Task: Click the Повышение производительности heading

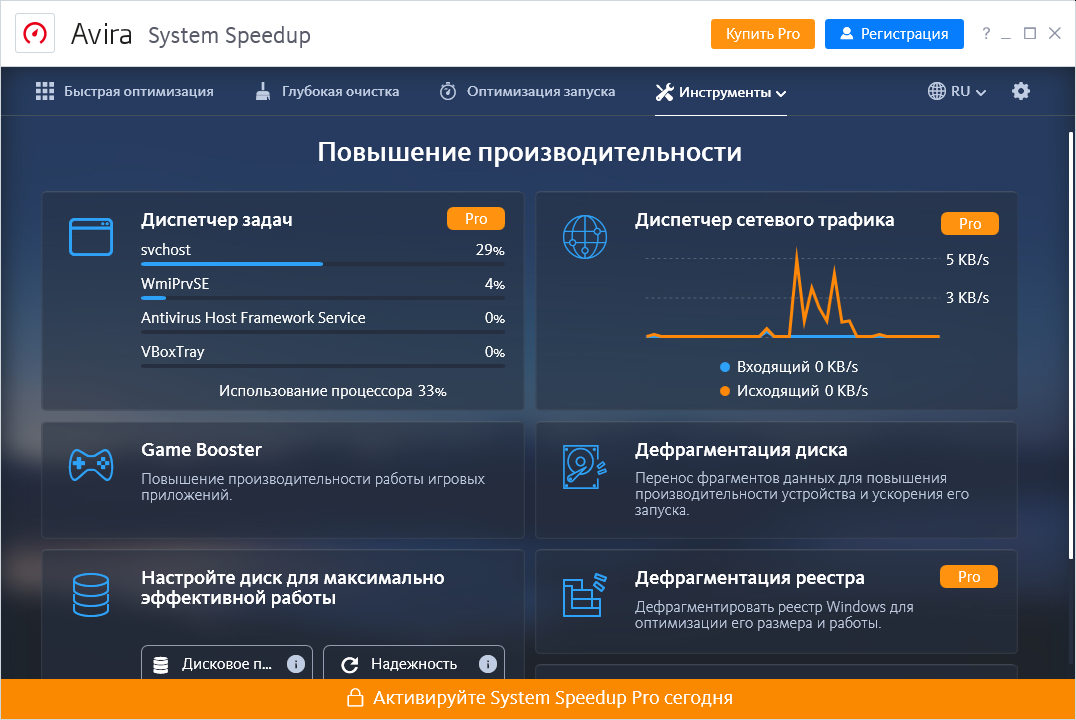Action: point(529,152)
